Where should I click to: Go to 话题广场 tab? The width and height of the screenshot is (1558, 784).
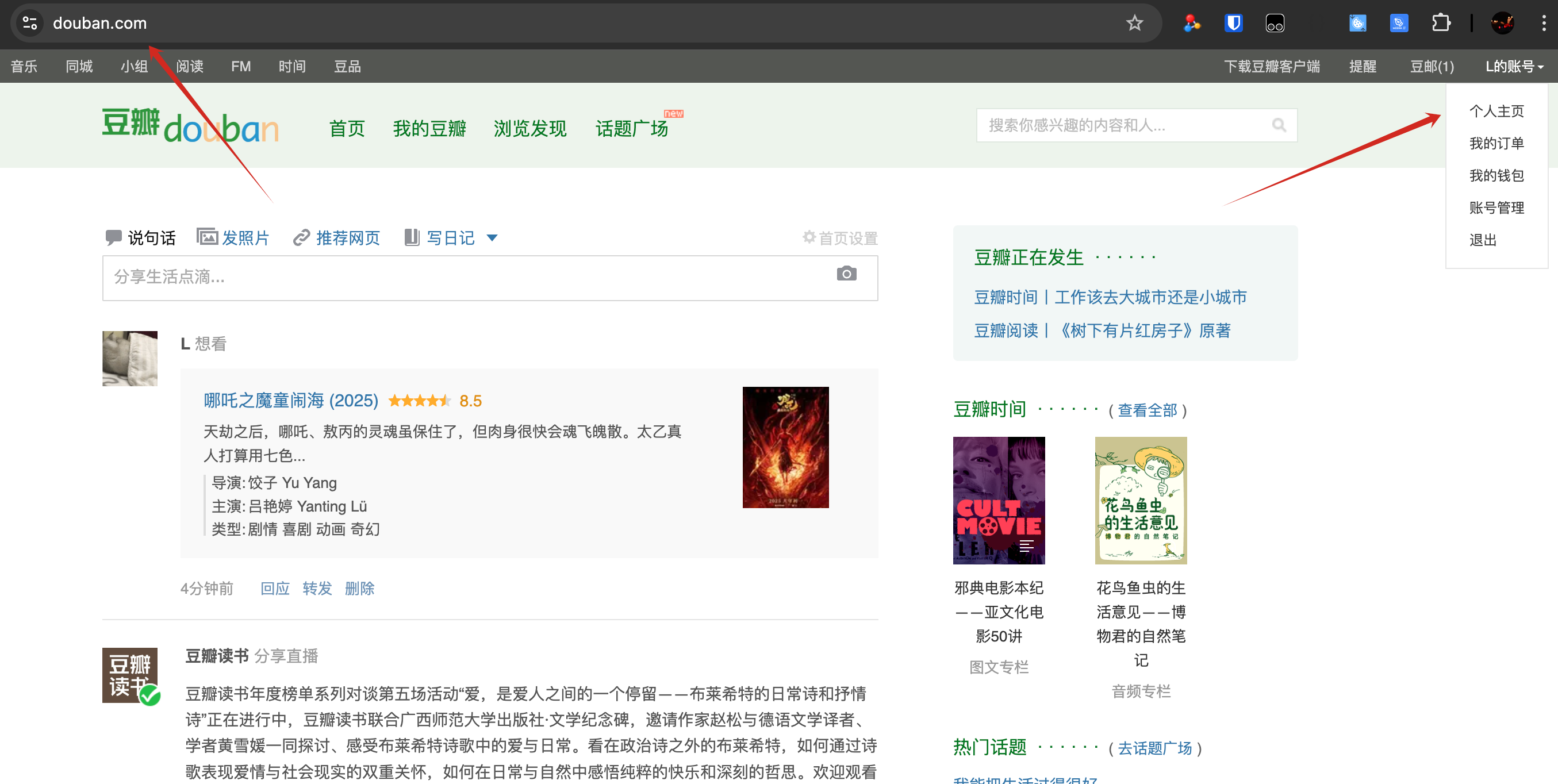pos(631,128)
